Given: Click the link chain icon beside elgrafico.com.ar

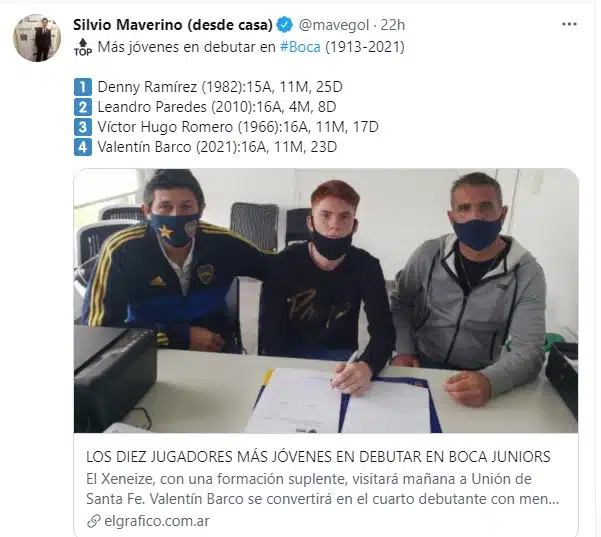Looking at the screenshot, I should pos(94,521).
